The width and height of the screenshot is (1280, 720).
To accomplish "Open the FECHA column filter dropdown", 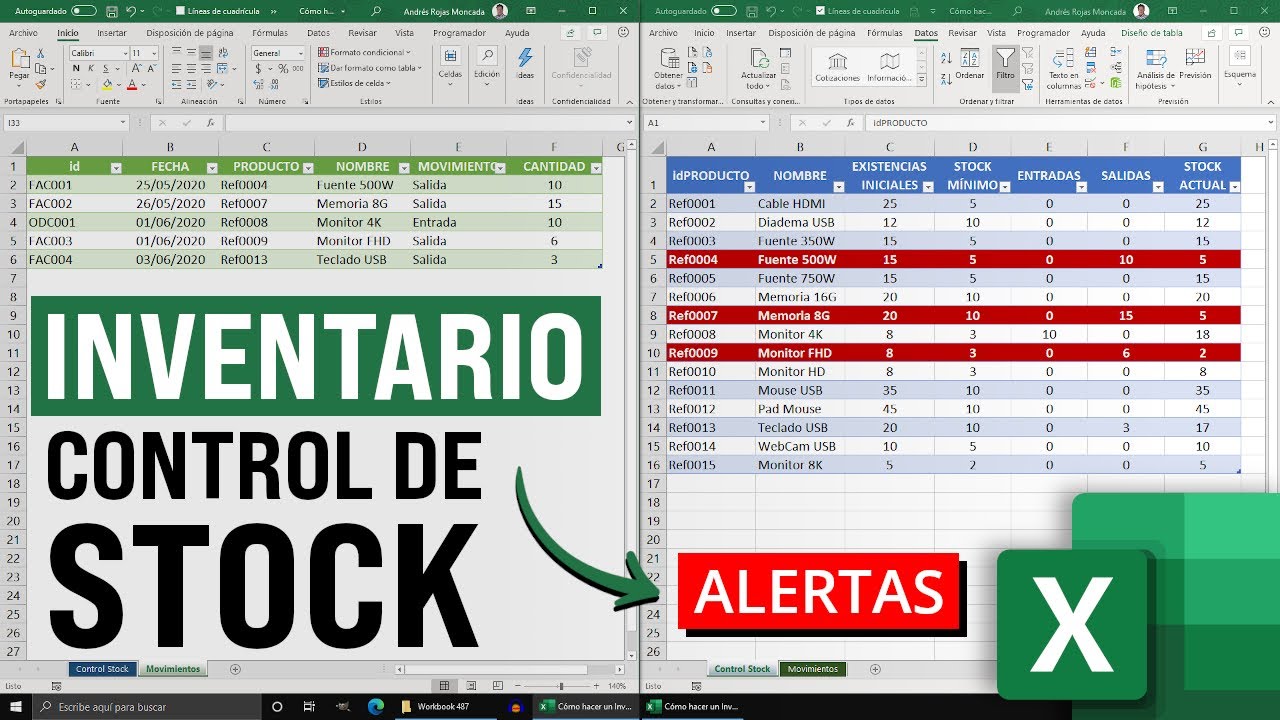I will [211, 168].
